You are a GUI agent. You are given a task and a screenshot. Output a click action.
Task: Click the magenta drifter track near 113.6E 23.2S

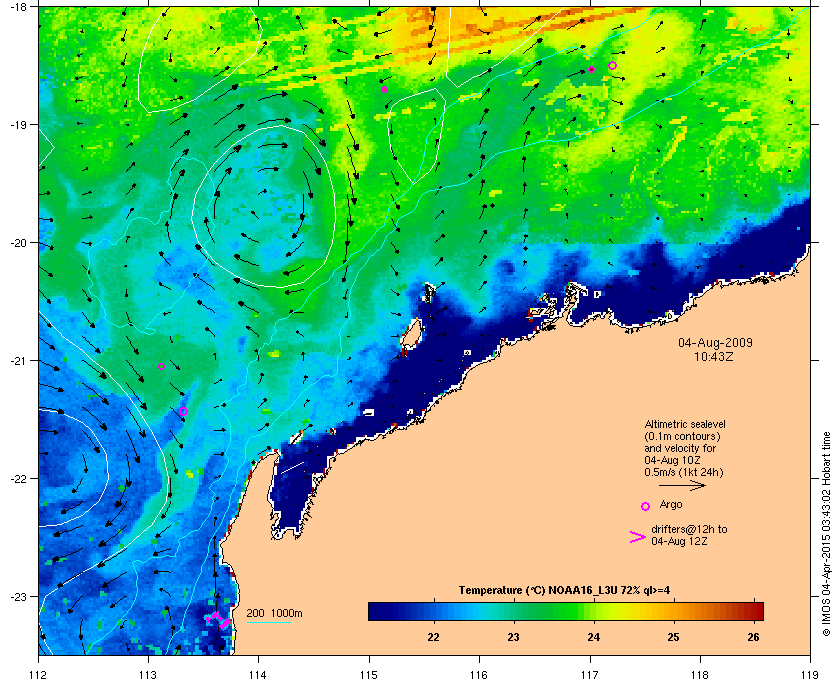tap(218, 621)
